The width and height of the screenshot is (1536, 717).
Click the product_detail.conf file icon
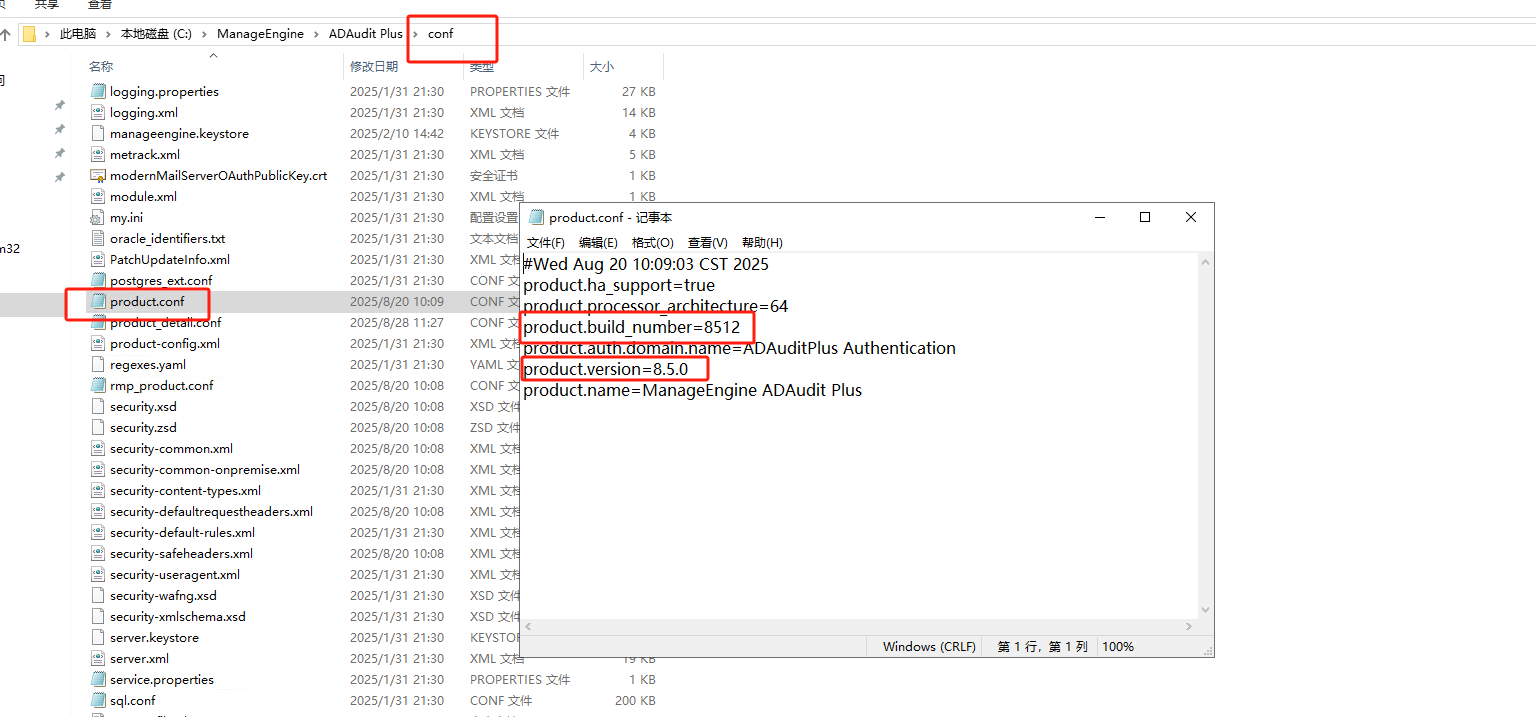97,322
